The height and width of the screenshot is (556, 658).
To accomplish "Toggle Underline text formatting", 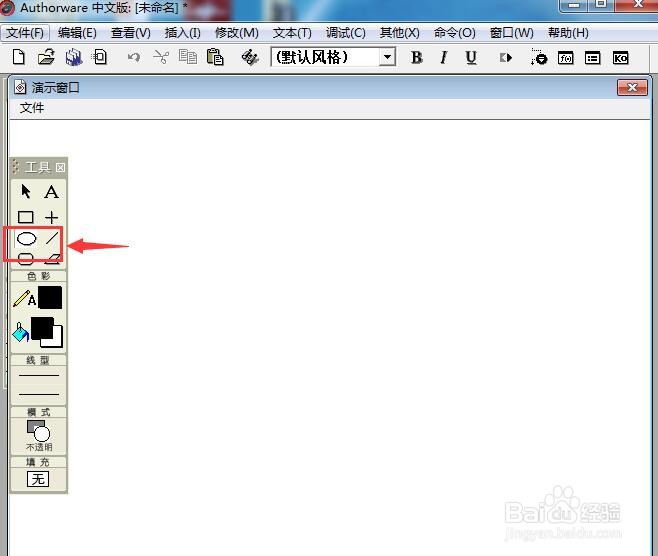I will [x=471, y=57].
